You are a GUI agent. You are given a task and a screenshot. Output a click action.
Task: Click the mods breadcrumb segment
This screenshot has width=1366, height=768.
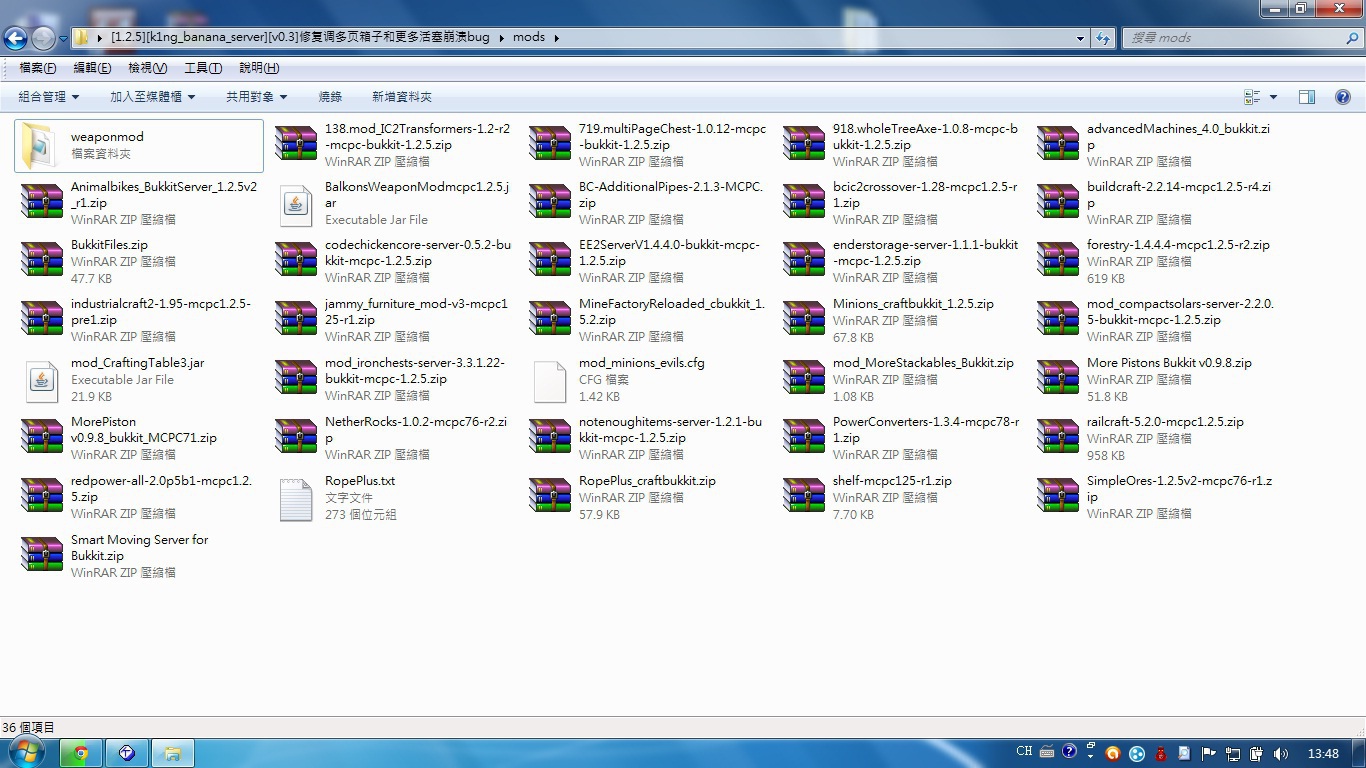tap(529, 38)
